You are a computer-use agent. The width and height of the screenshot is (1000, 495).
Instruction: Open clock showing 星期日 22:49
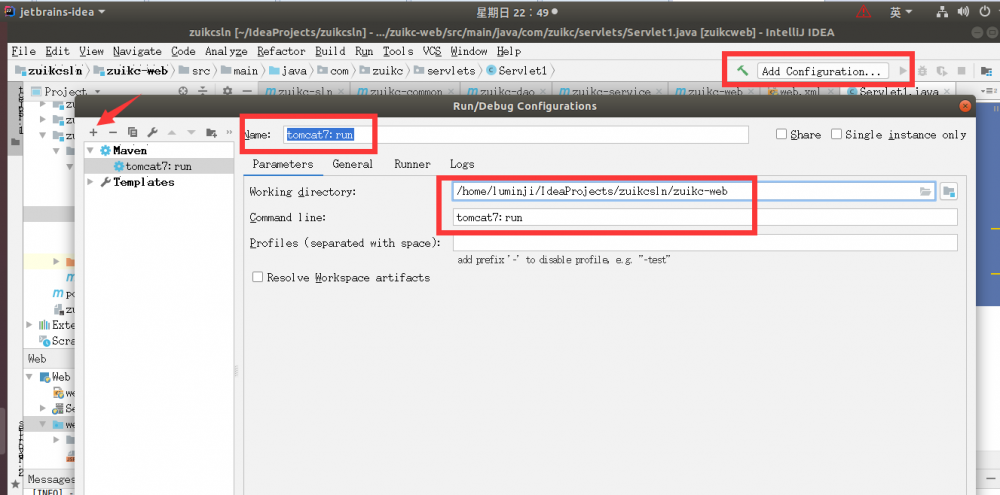(x=517, y=11)
